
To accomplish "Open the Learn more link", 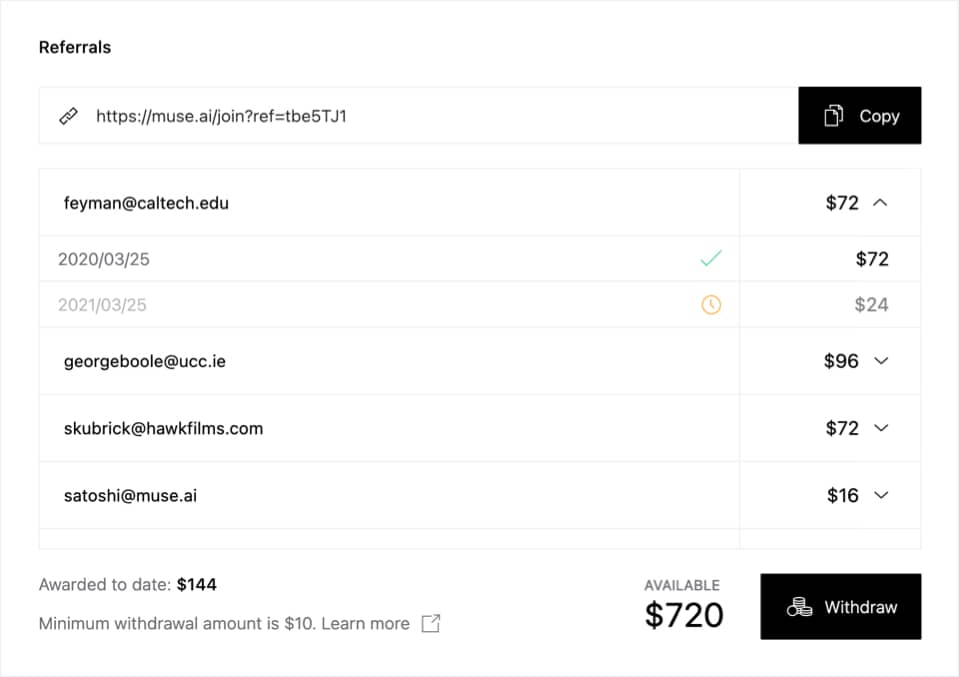I will tap(365, 623).
